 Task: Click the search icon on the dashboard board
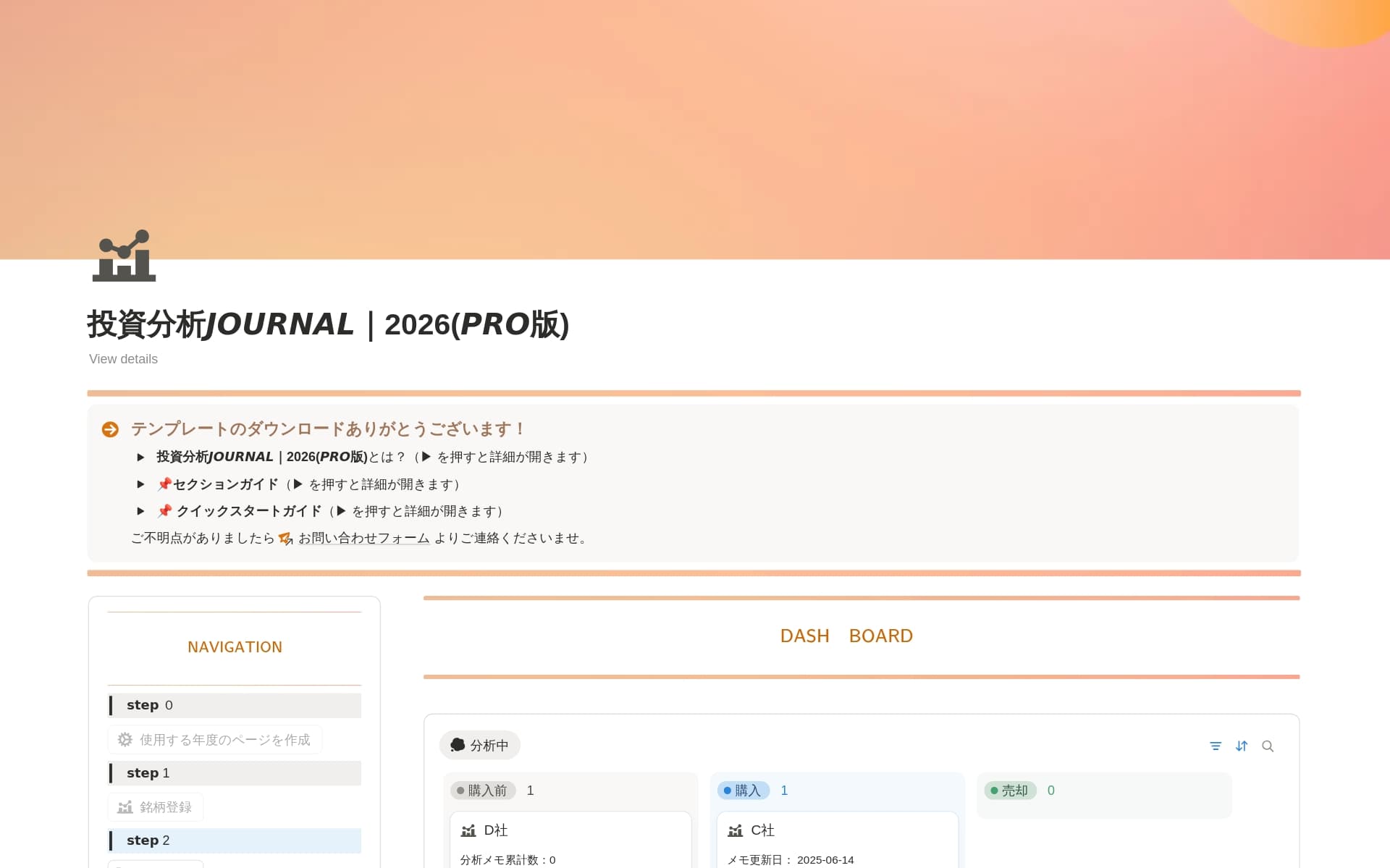[1268, 746]
